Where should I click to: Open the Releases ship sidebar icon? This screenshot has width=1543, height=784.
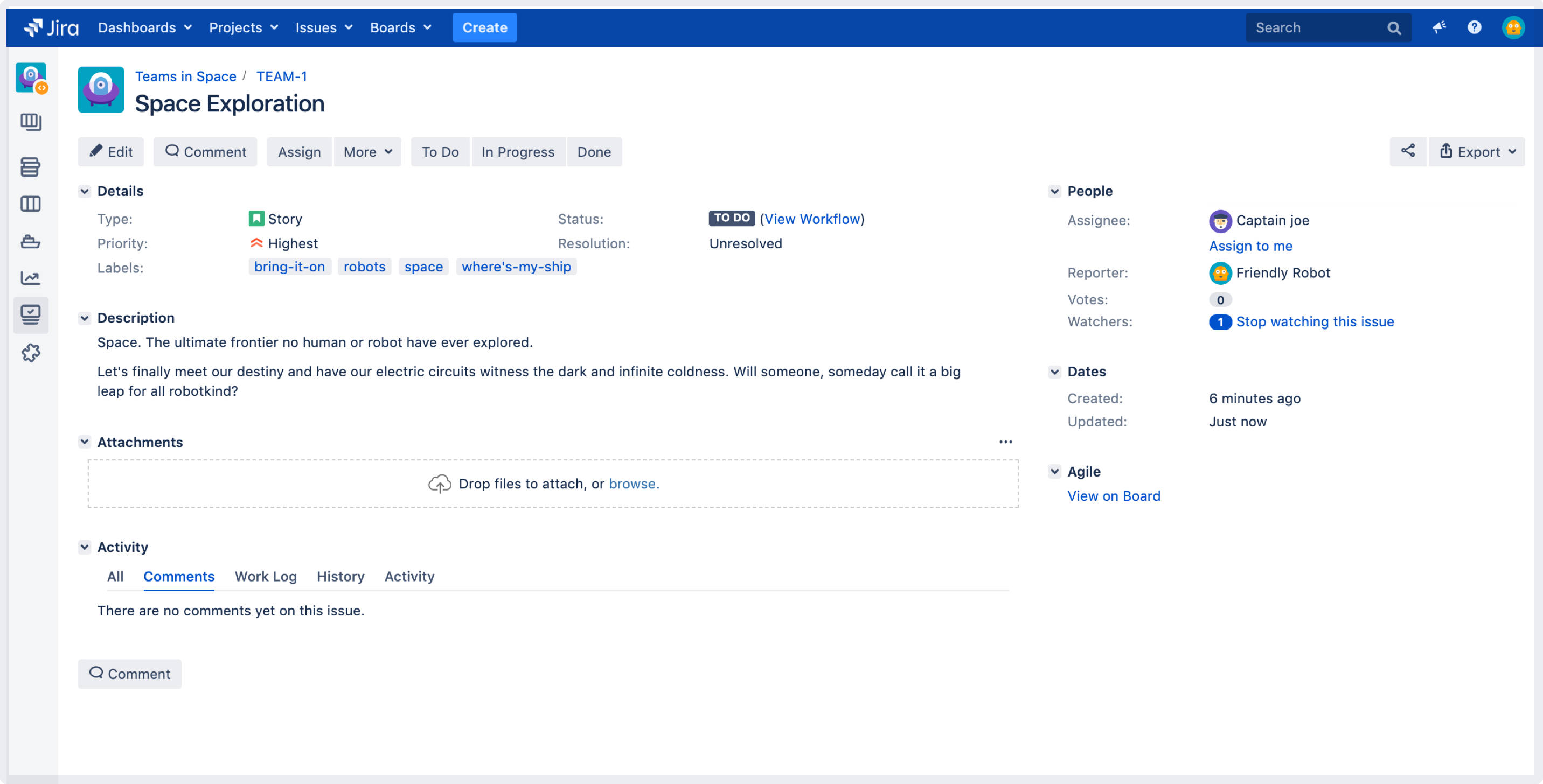click(31, 242)
